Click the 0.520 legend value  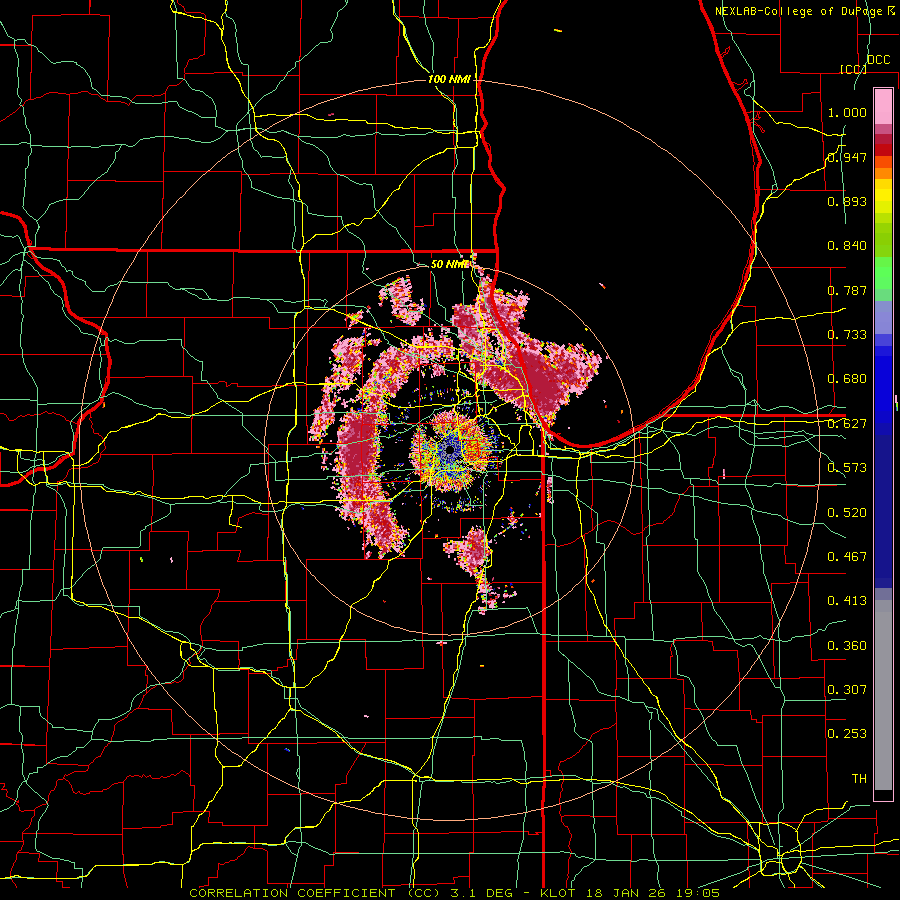point(847,512)
